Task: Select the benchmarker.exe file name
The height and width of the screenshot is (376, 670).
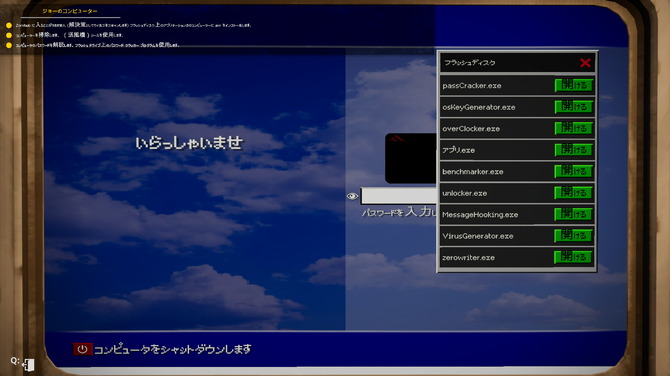Action: coord(473,172)
